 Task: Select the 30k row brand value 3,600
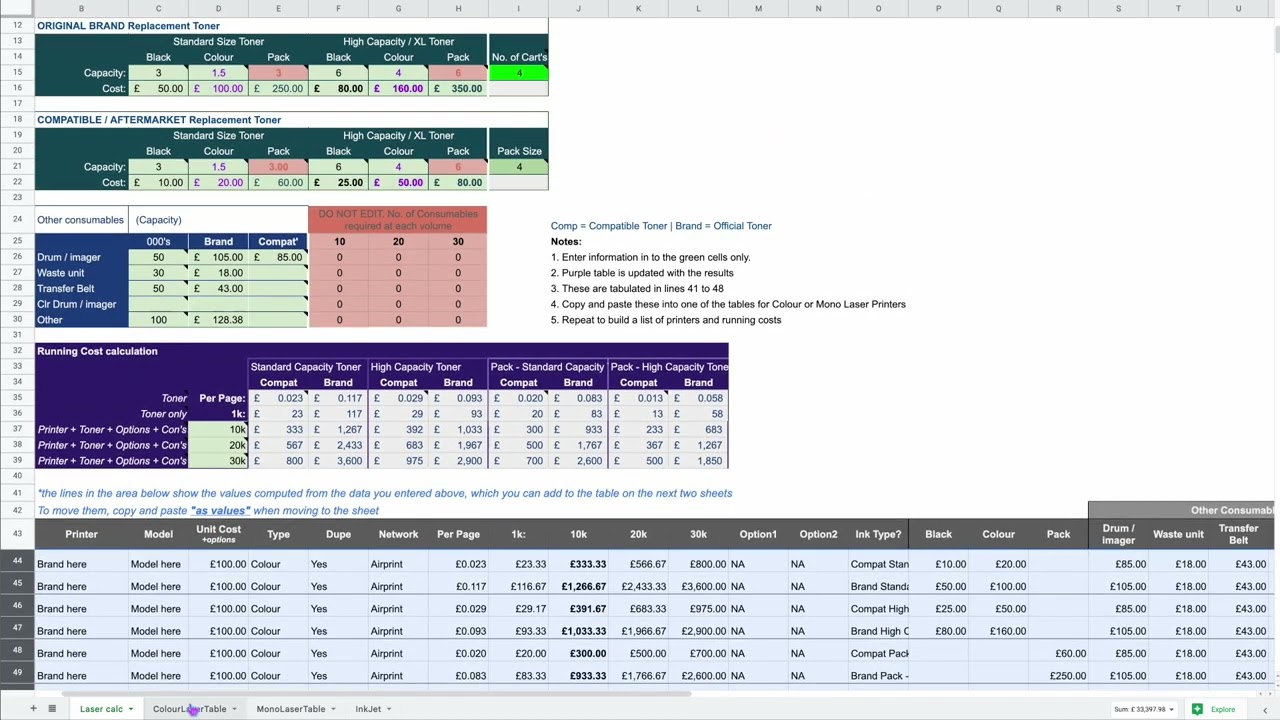[338, 461]
